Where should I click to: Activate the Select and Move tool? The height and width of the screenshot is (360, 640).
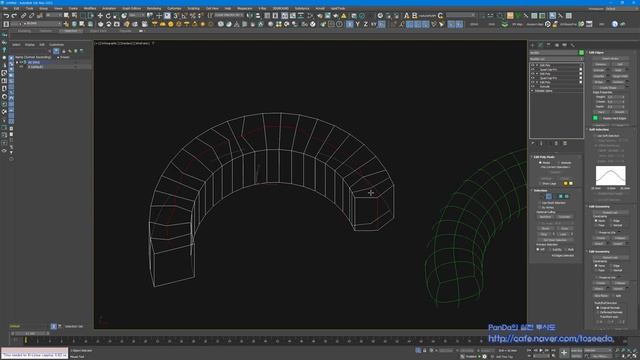tap(100, 16)
